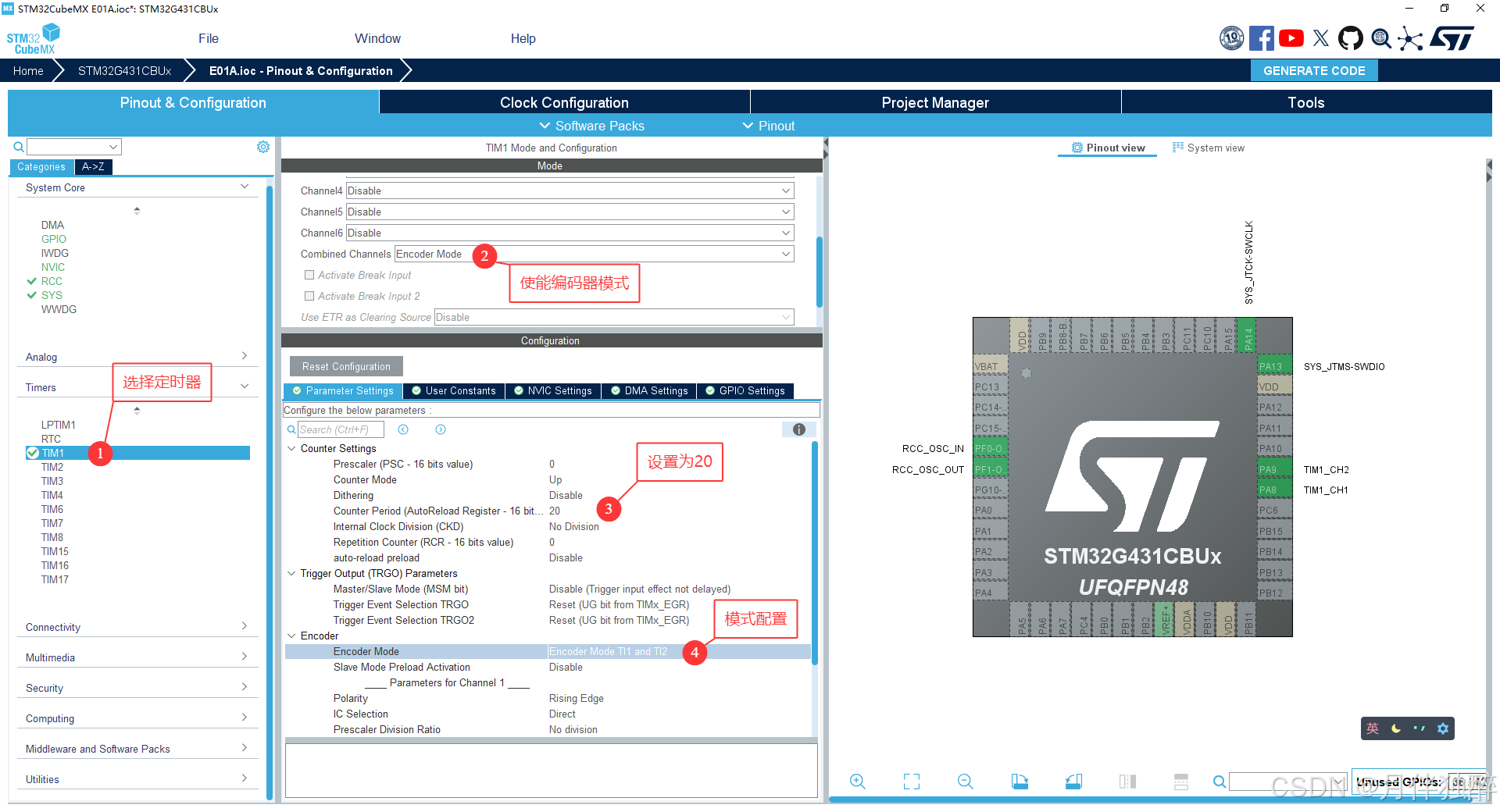1500x812 pixels.
Task: Collapse the Counter Settings section
Action: [x=292, y=448]
